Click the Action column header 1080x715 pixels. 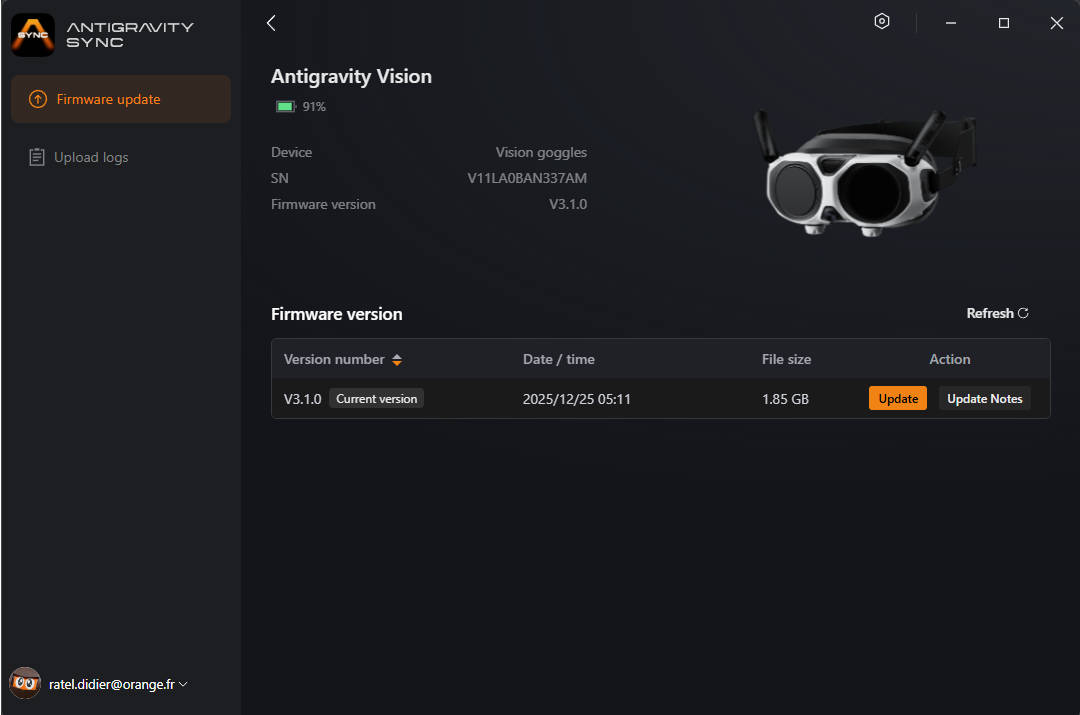click(950, 360)
